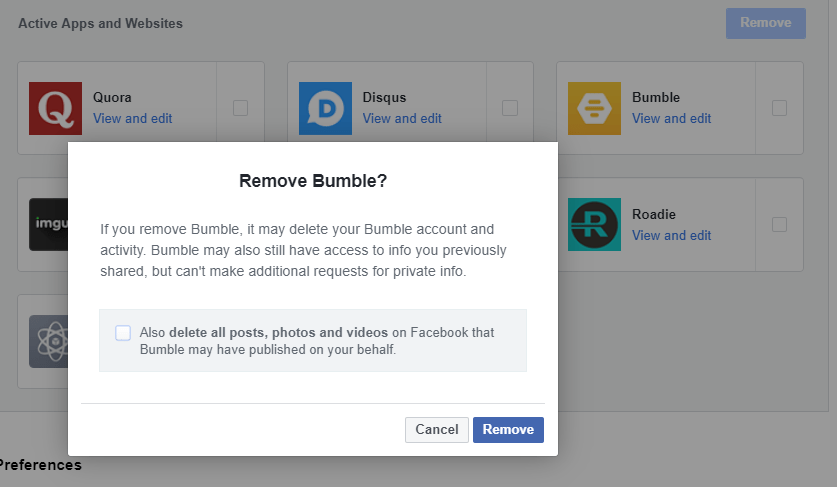Image resolution: width=837 pixels, height=487 pixels.
Task: Click the Disqus app name
Action: tap(384, 98)
